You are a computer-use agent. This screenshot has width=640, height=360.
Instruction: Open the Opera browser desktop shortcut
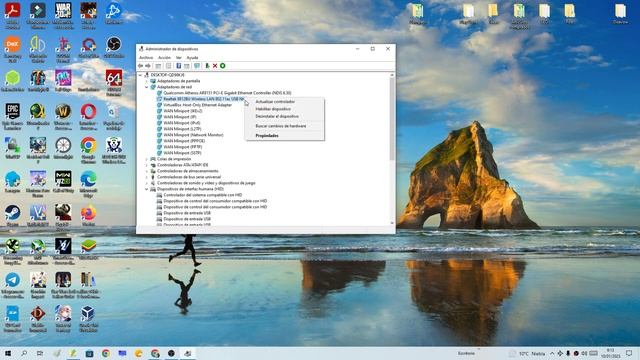(88, 116)
